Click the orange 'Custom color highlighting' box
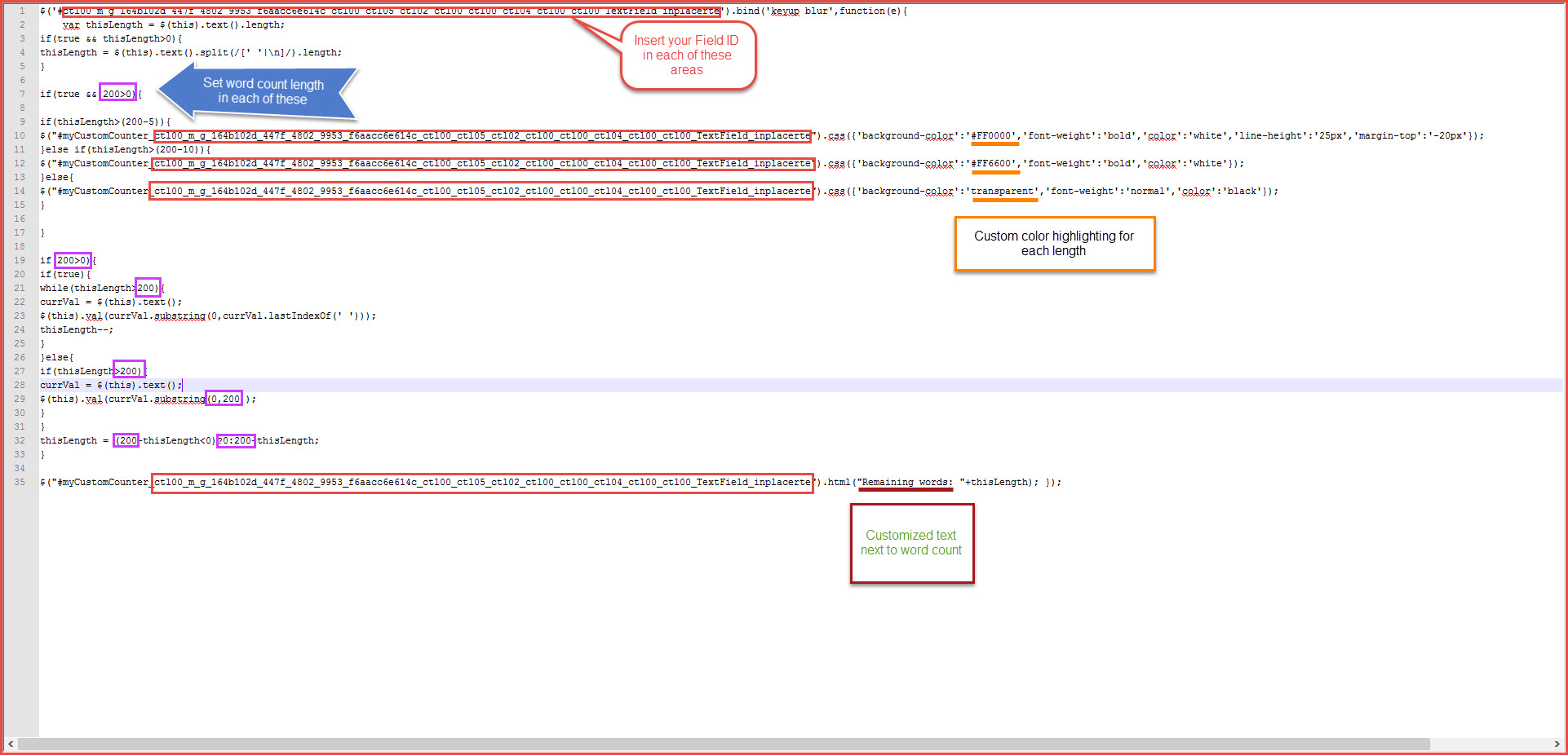Screen dimensions: 1568x755 point(1054,244)
